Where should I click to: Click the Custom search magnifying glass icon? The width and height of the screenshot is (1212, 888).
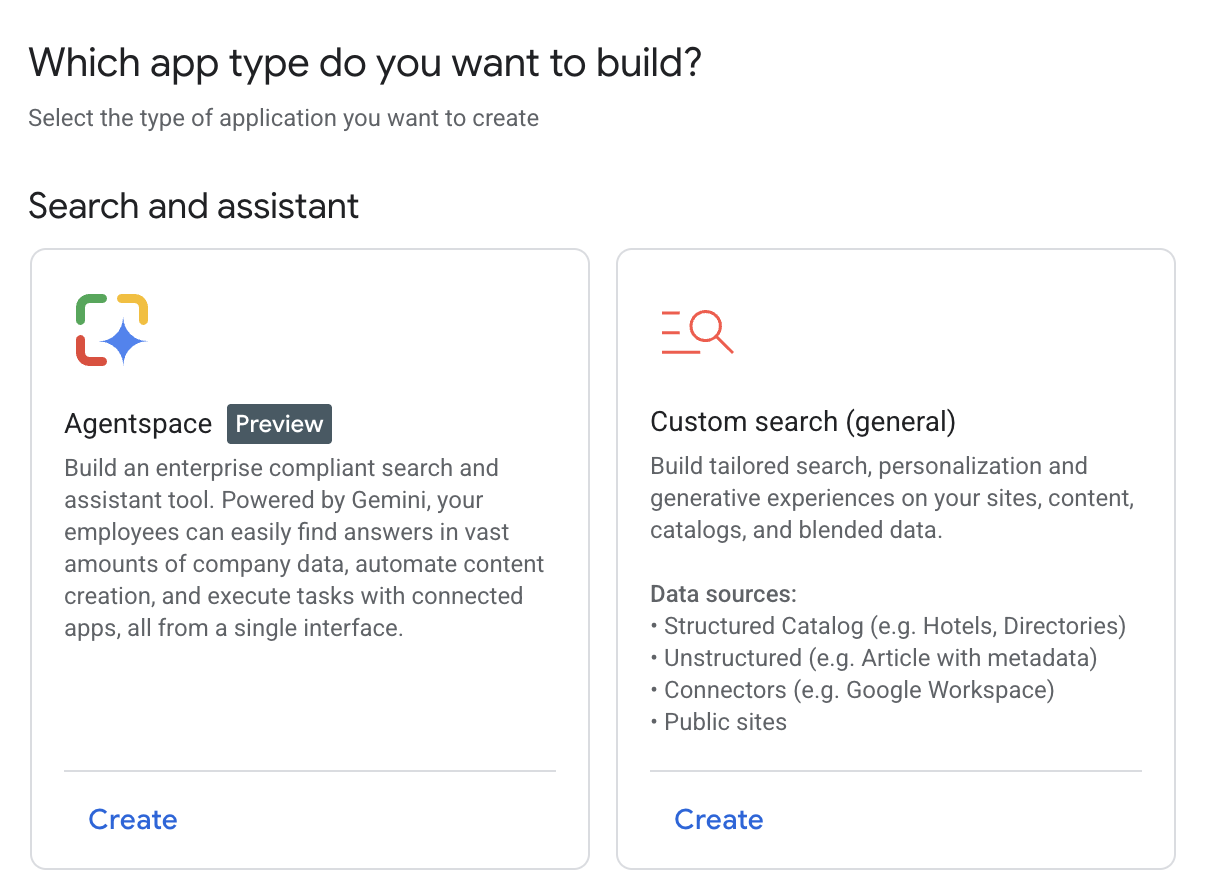pos(698,331)
